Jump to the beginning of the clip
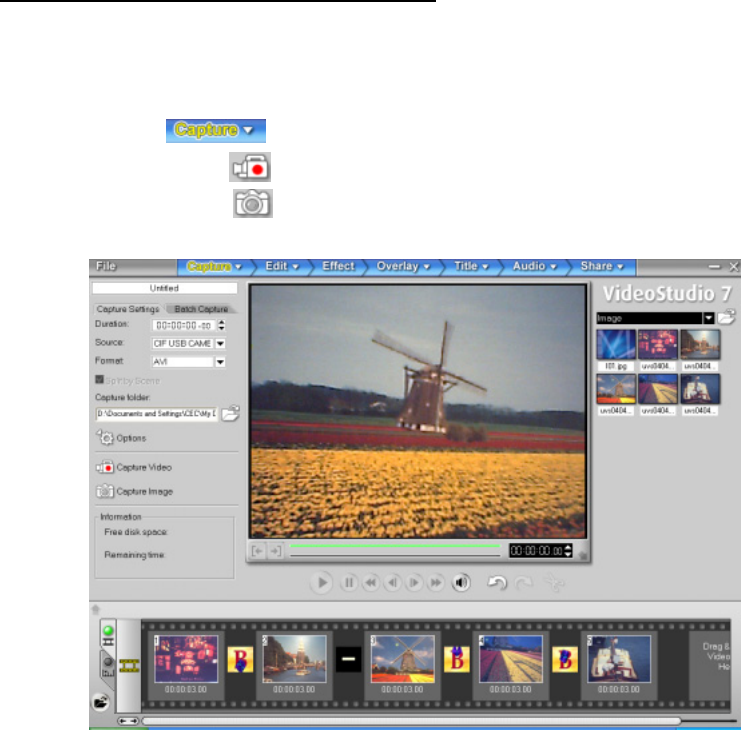This screenshot has height=730, width=741. (371, 583)
